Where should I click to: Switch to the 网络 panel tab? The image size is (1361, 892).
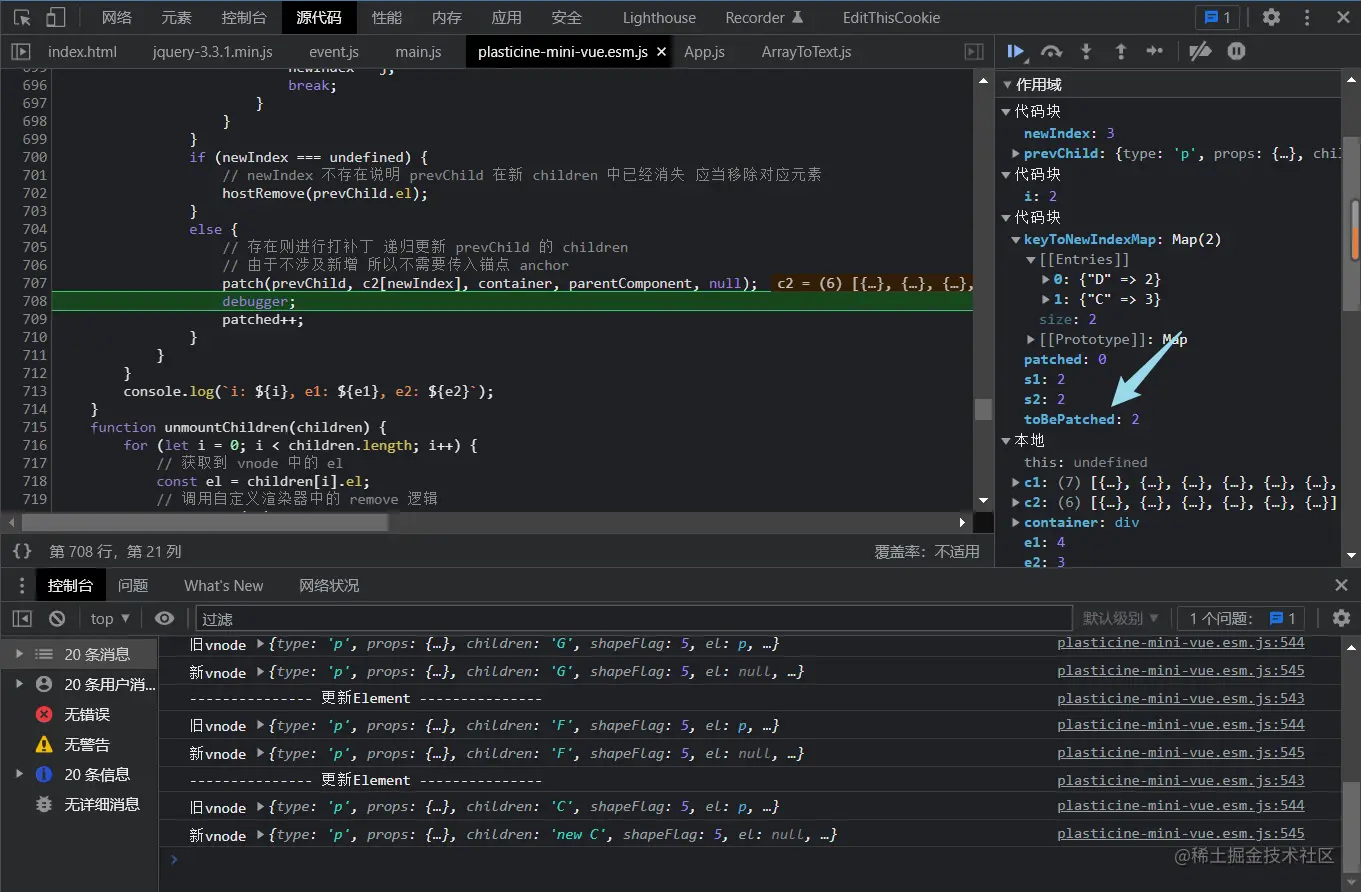click(117, 17)
